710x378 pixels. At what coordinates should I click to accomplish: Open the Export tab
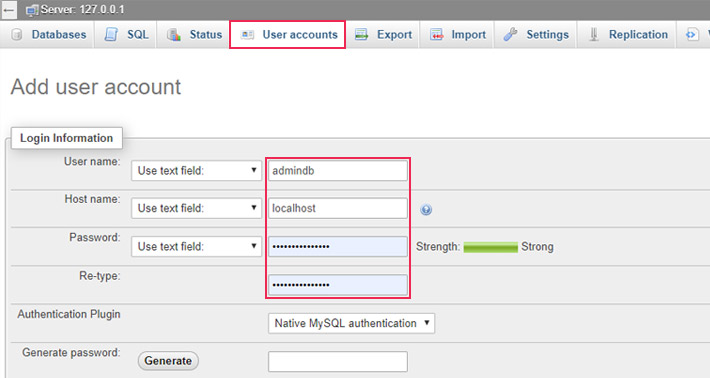pos(383,34)
